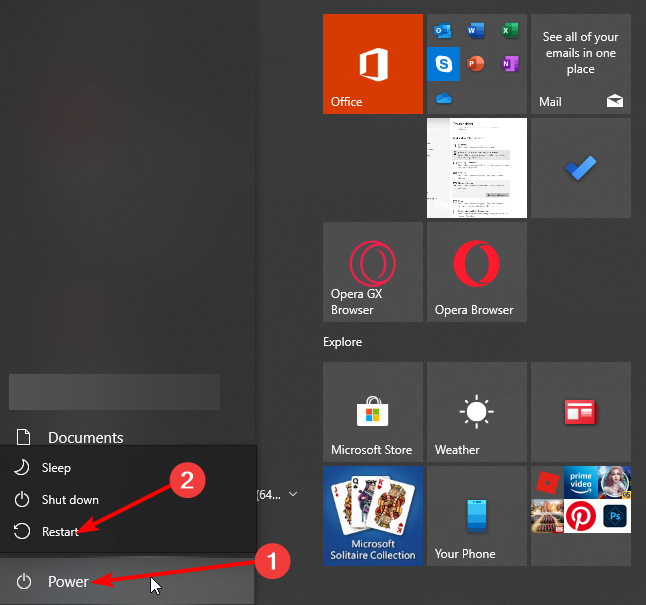Open Roblox from the Play group

(547, 482)
